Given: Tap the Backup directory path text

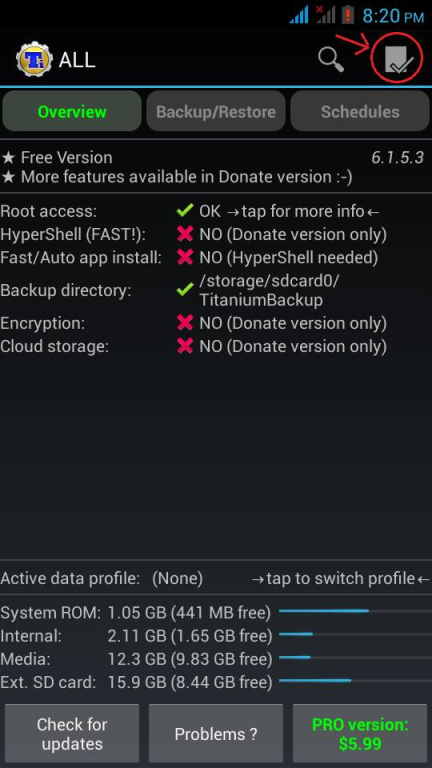Looking at the screenshot, I should point(269,290).
